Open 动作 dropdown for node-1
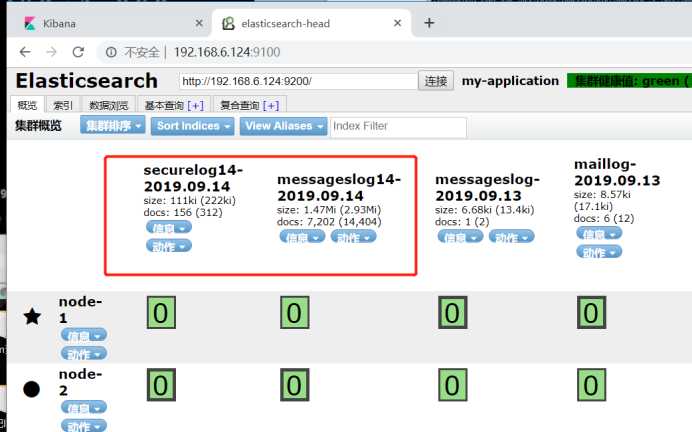The height and width of the screenshot is (432, 692). coord(84,353)
